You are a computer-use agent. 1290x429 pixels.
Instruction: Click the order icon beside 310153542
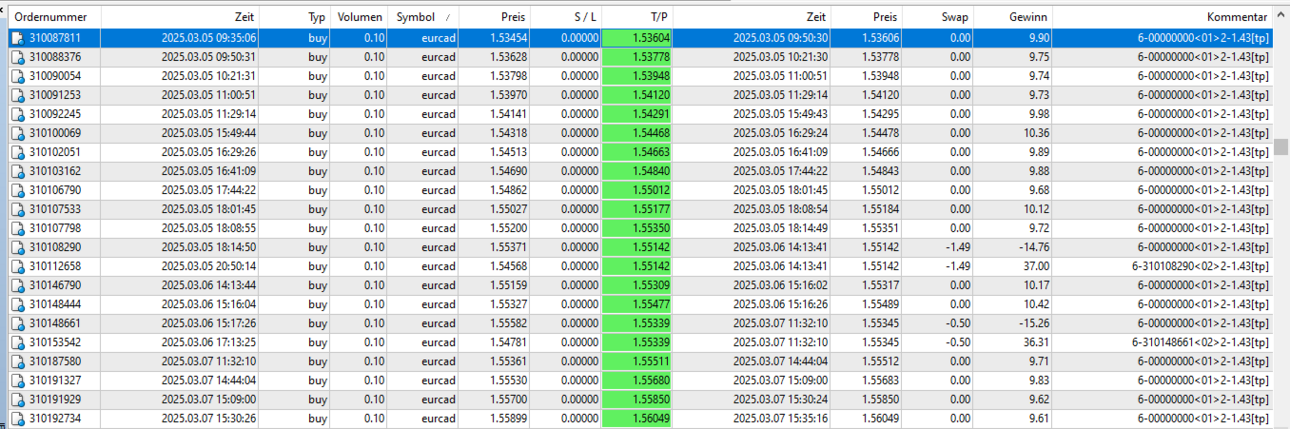click(x=17, y=342)
